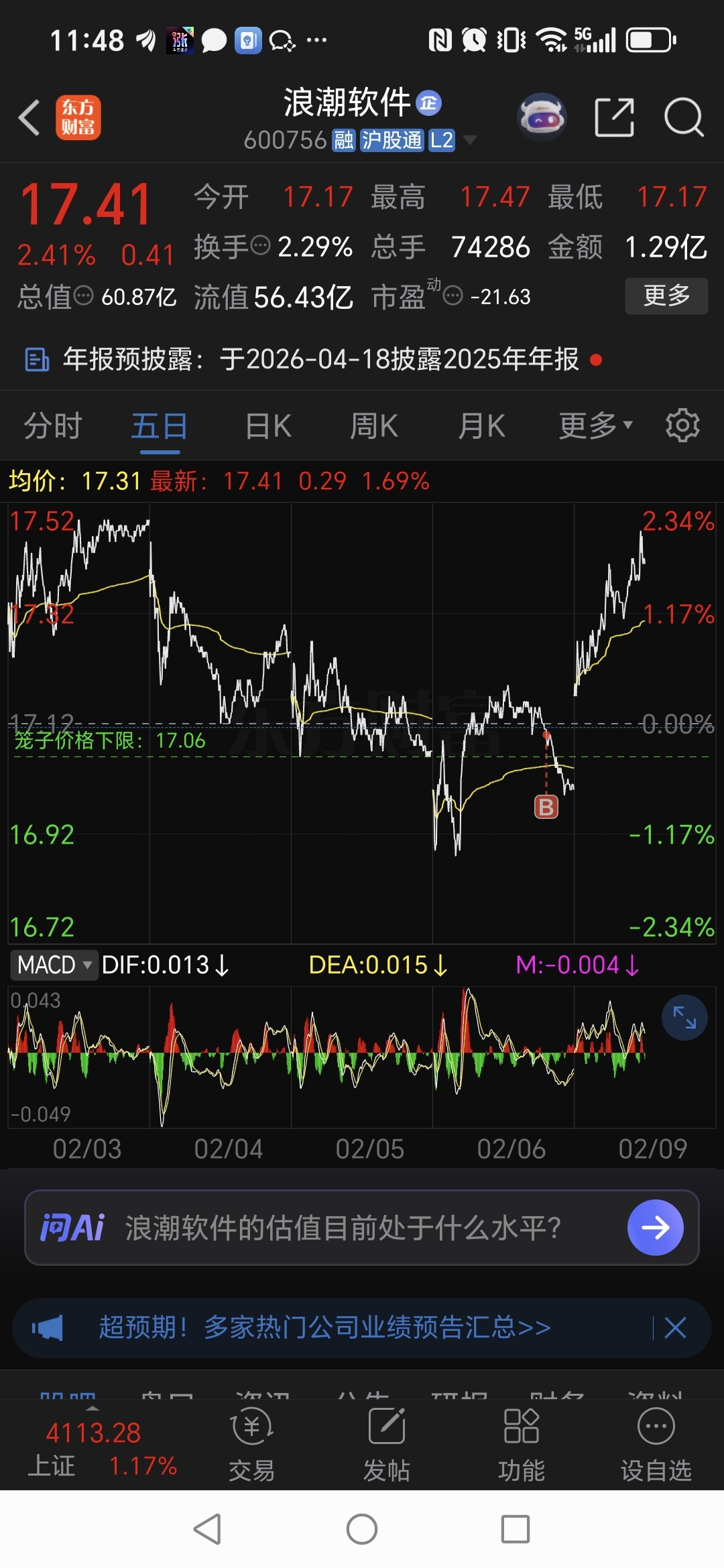Click the 更多 quote details button
The height and width of the screenshot is (1568, 724).
[666, 296]
